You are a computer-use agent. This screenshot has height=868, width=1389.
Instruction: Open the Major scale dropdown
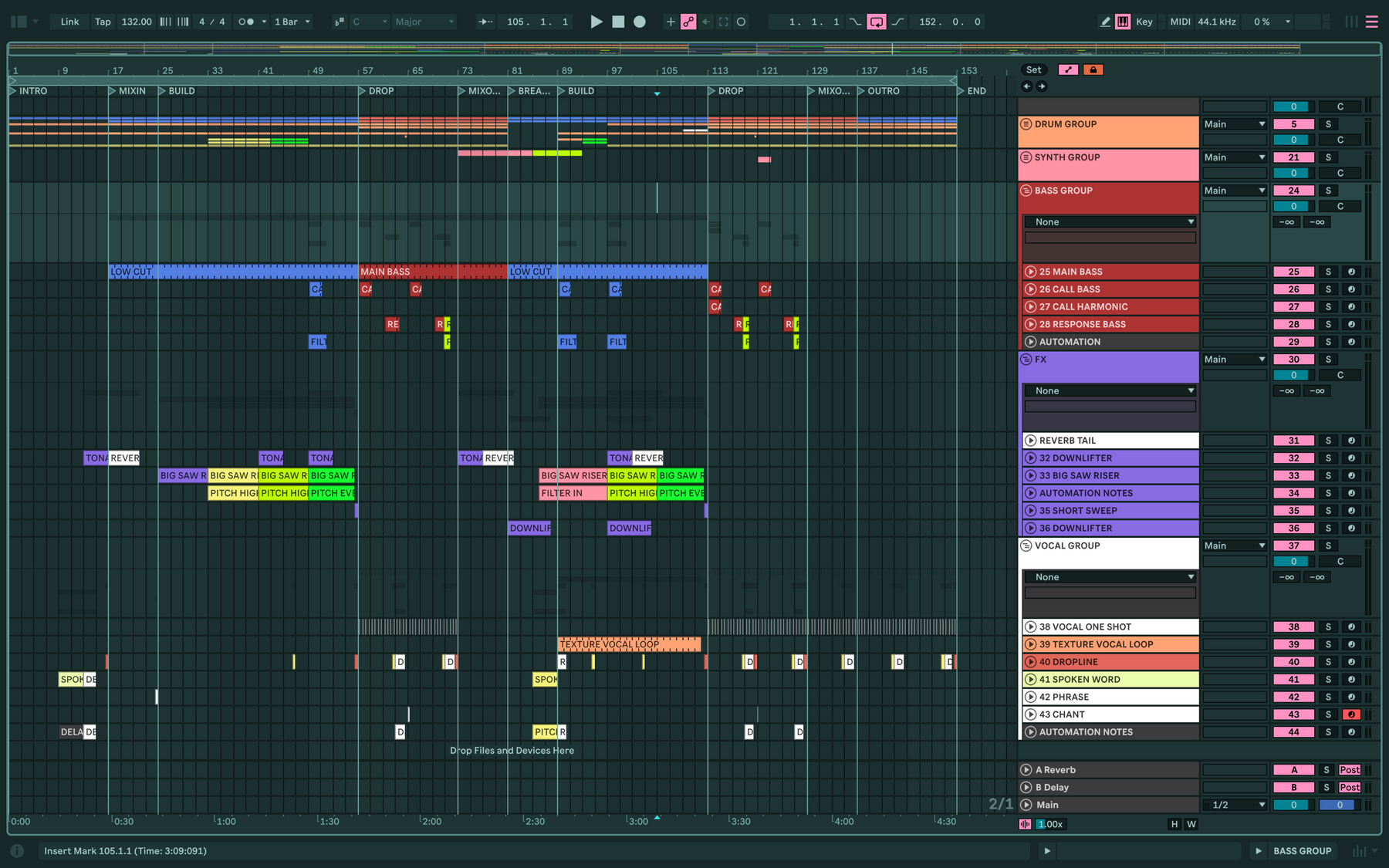coord(424,22)
